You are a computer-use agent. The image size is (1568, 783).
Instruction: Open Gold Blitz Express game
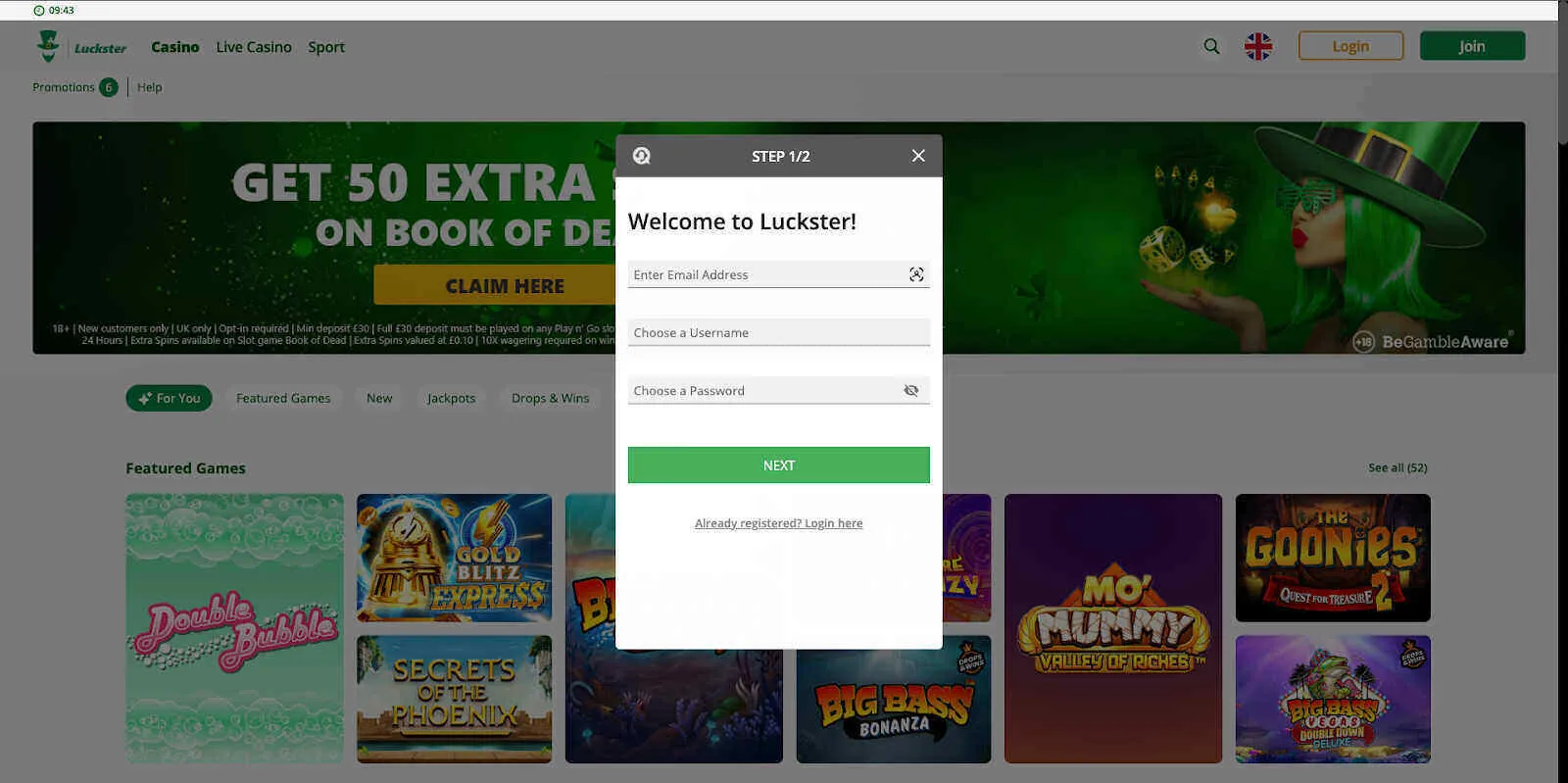click(x=454, y=558)
